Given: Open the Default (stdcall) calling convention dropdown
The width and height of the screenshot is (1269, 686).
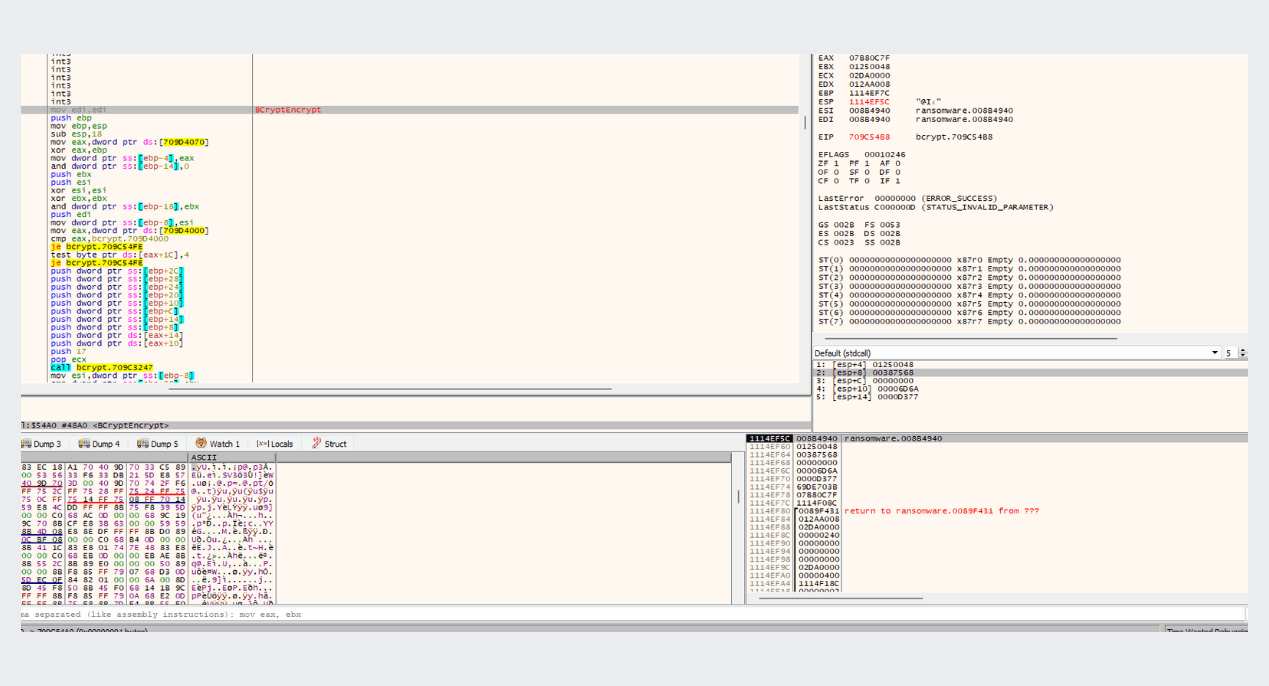Looking at the screenshot, I should [x=1016, y=353].
